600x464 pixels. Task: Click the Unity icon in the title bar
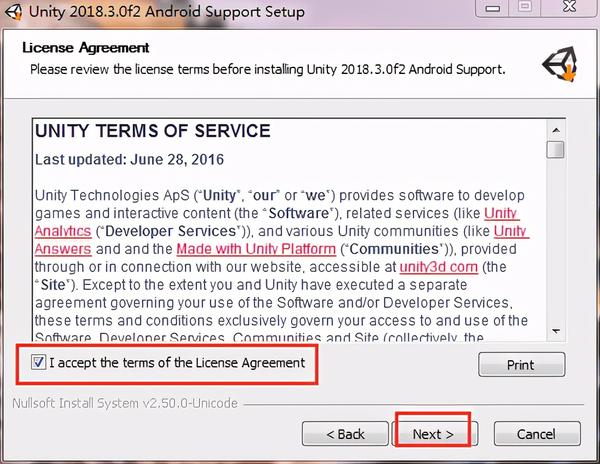(x=13, y=13)
